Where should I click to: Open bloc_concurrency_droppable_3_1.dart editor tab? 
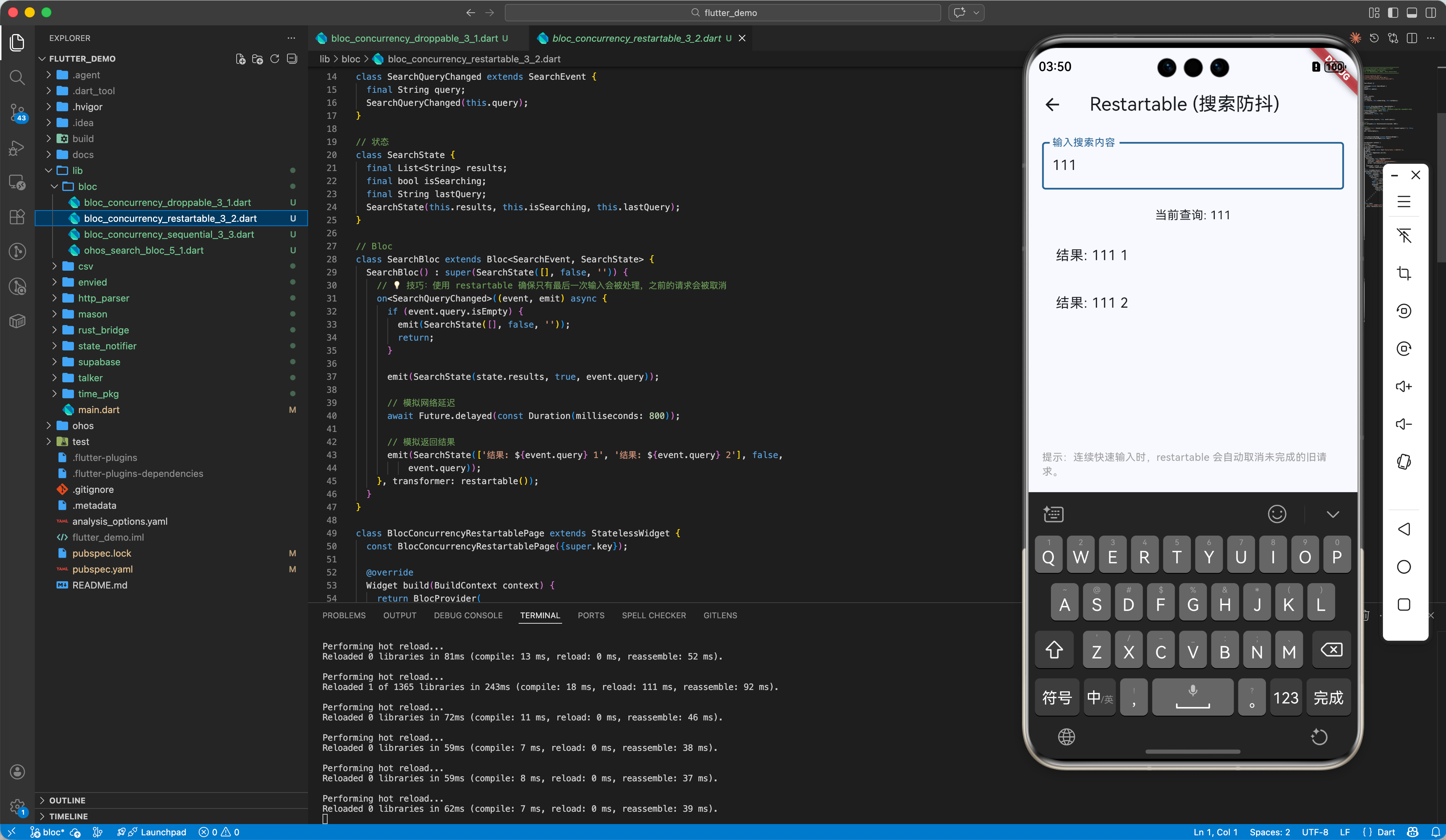(414, 38)
